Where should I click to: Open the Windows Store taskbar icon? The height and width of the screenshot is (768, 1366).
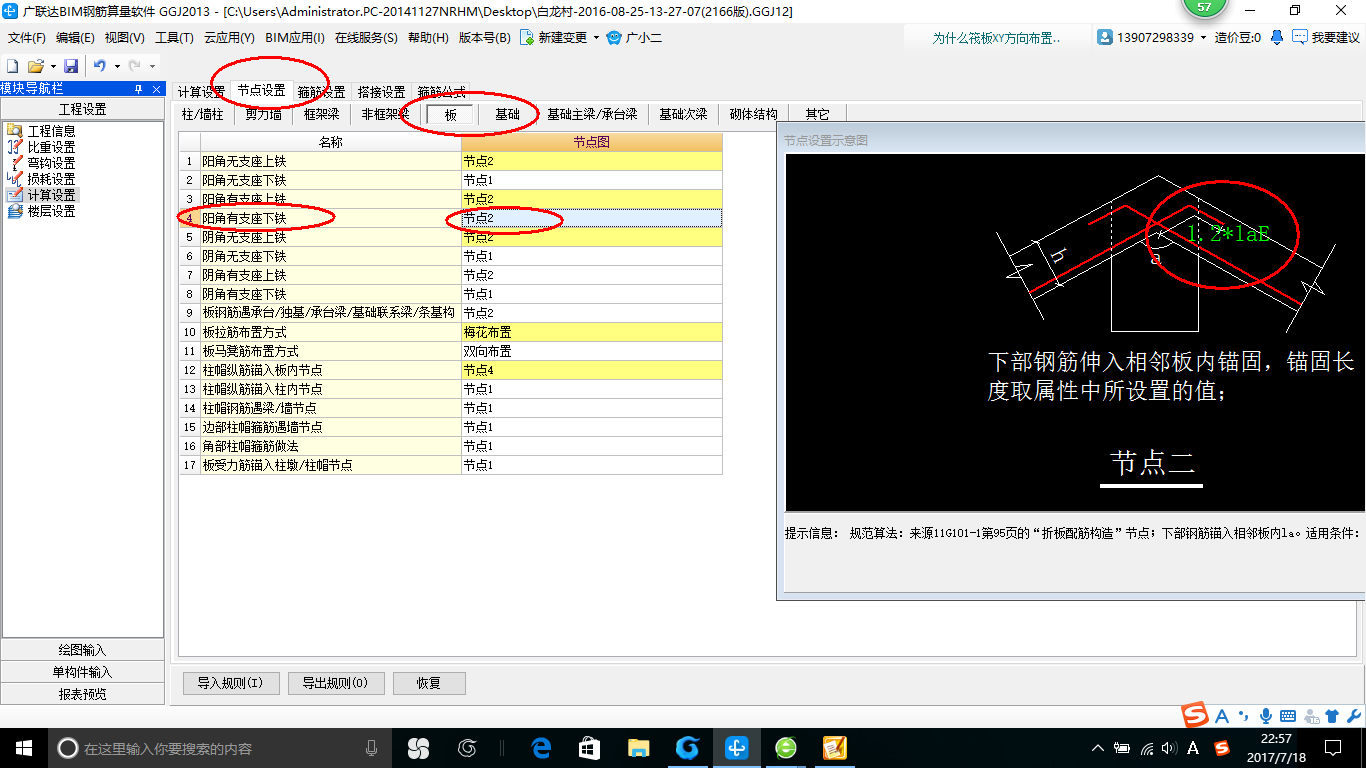[589, 747]
